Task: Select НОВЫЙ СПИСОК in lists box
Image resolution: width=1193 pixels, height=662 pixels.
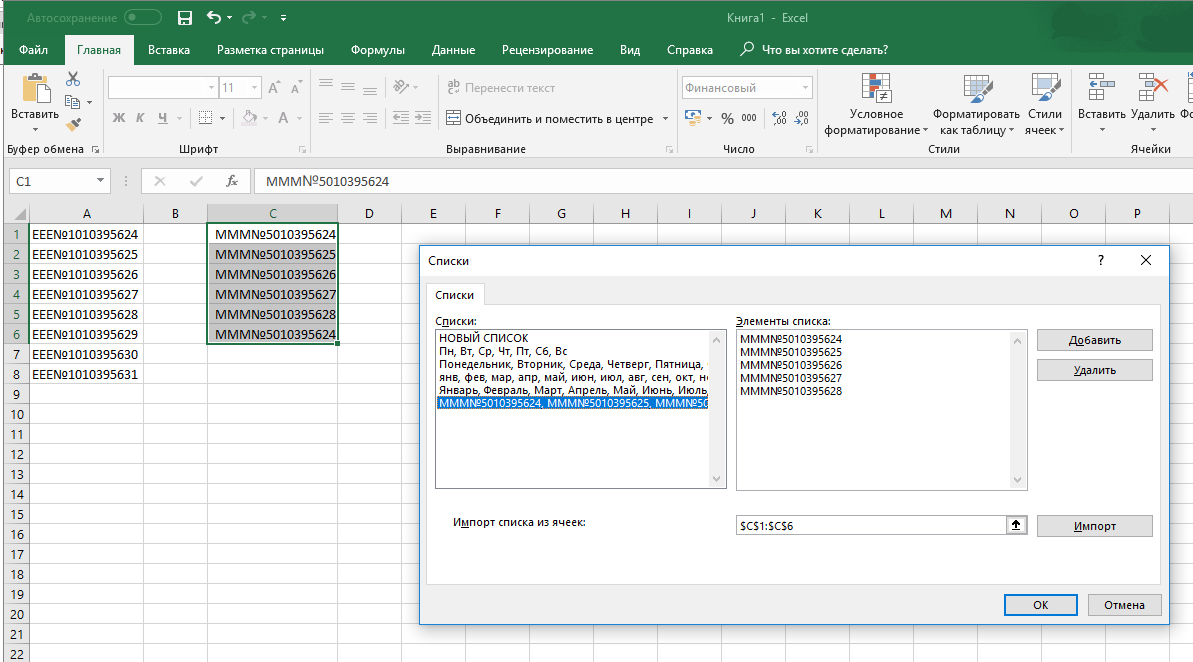Action: tap(483, 338)
